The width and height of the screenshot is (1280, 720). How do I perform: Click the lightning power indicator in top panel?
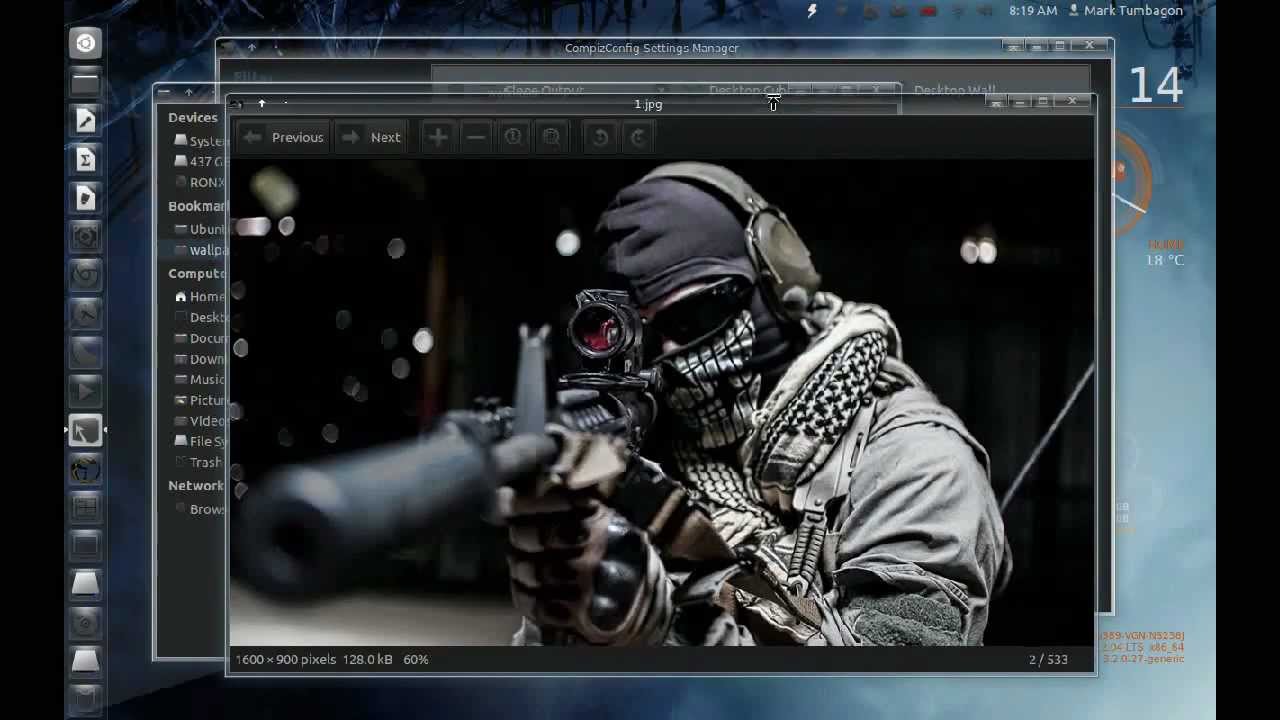click(x=812, y=11)
